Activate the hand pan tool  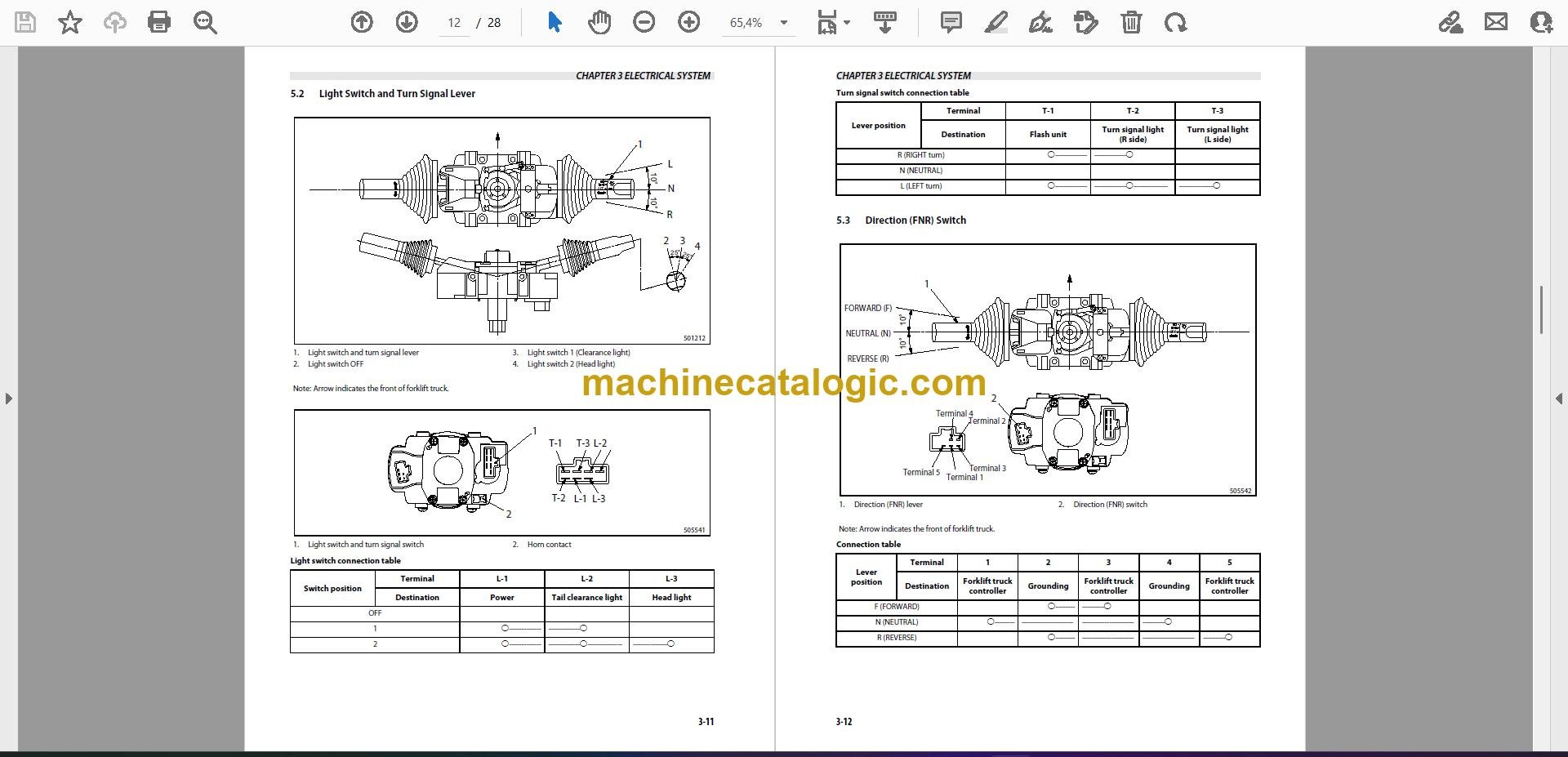(599, 22)
